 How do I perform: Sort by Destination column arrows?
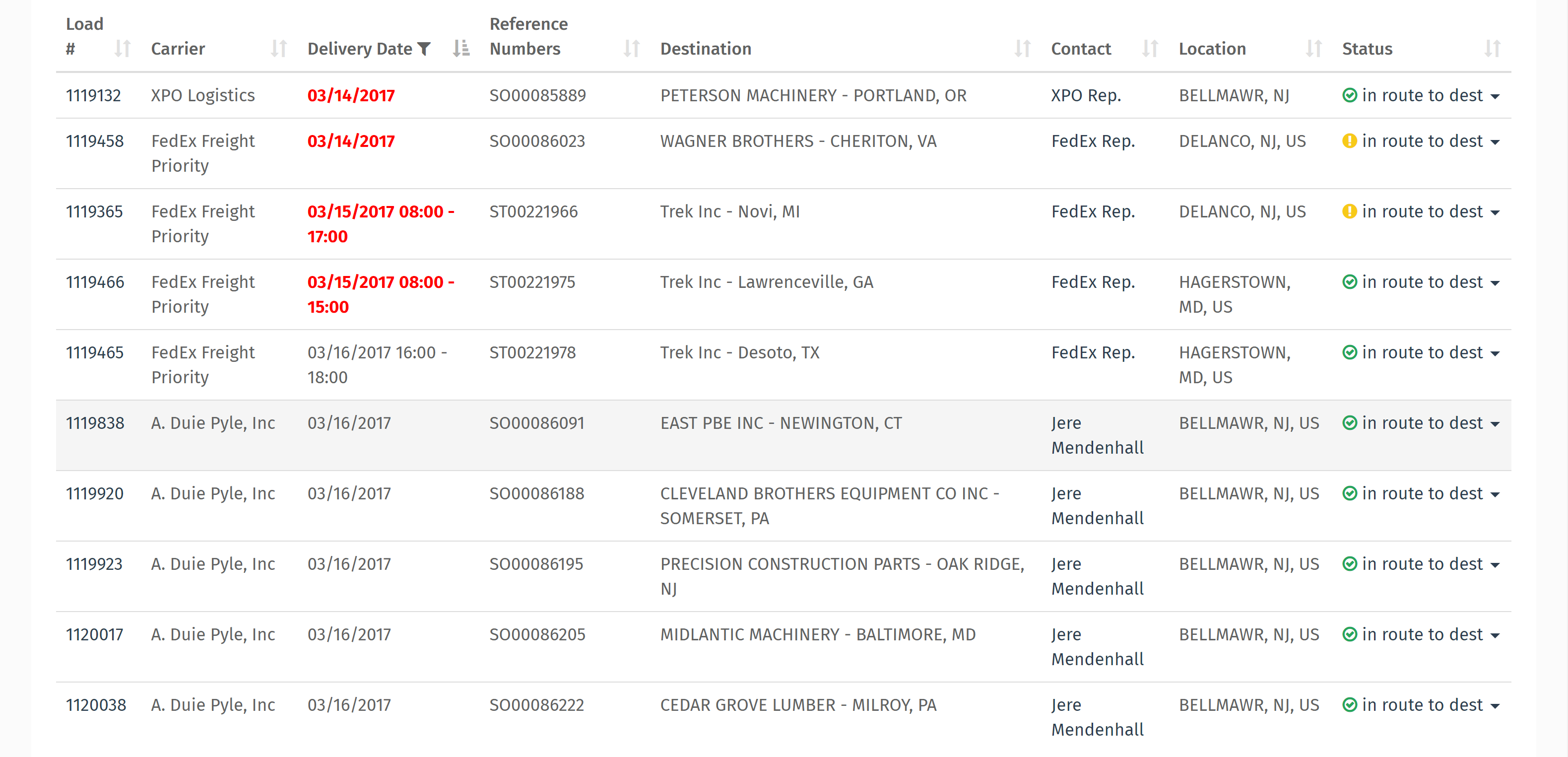click(1022, 49)
